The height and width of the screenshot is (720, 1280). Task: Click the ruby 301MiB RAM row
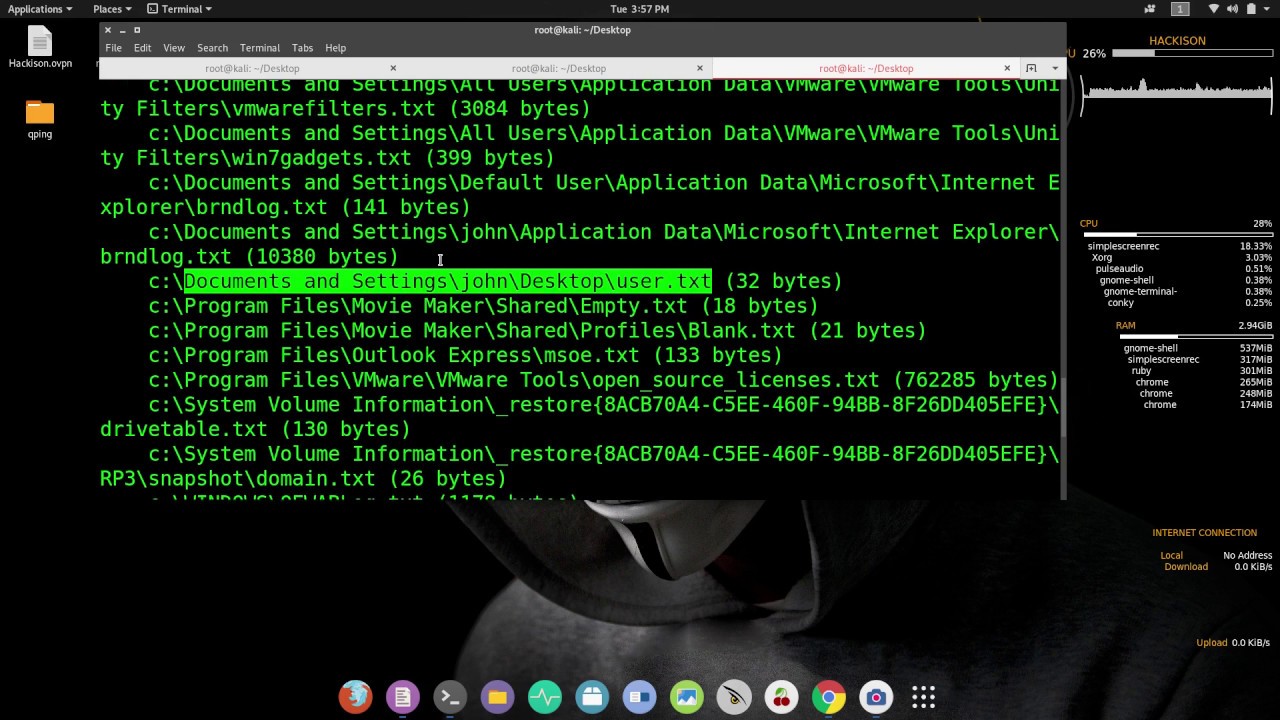pyautogui.click(x=1200, y=371)
